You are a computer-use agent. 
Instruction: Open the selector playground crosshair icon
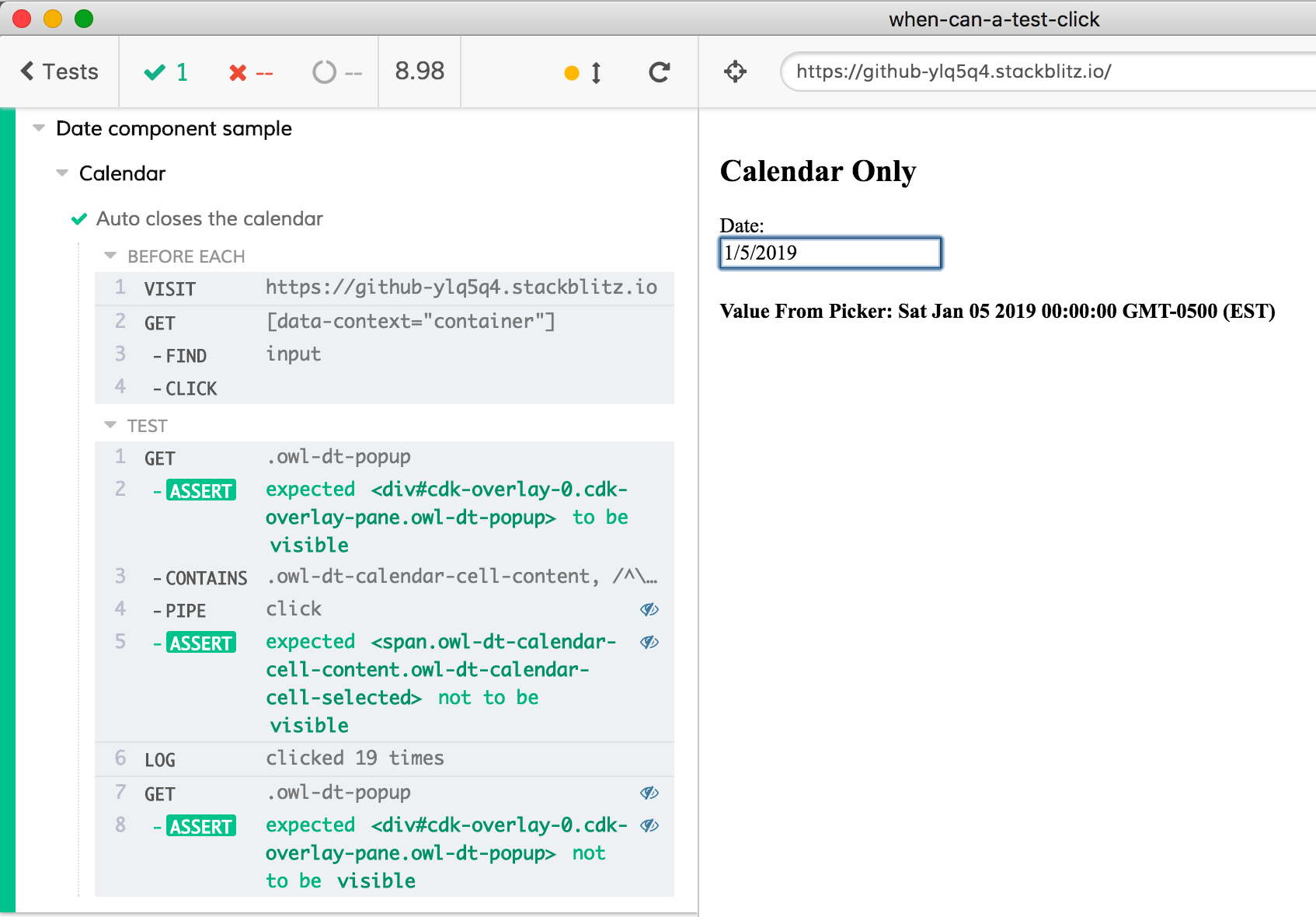pos(735,72)
